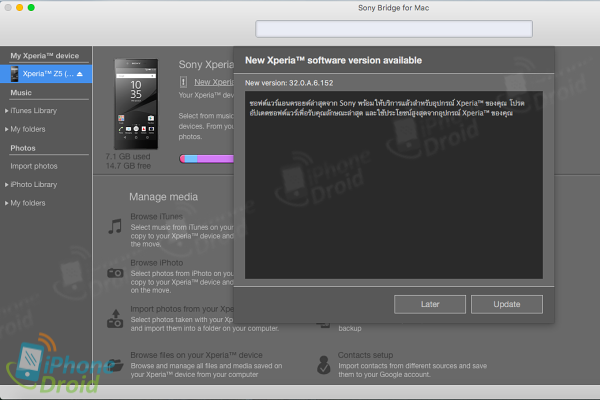Click the software update alert icon

tap(183, 82)
